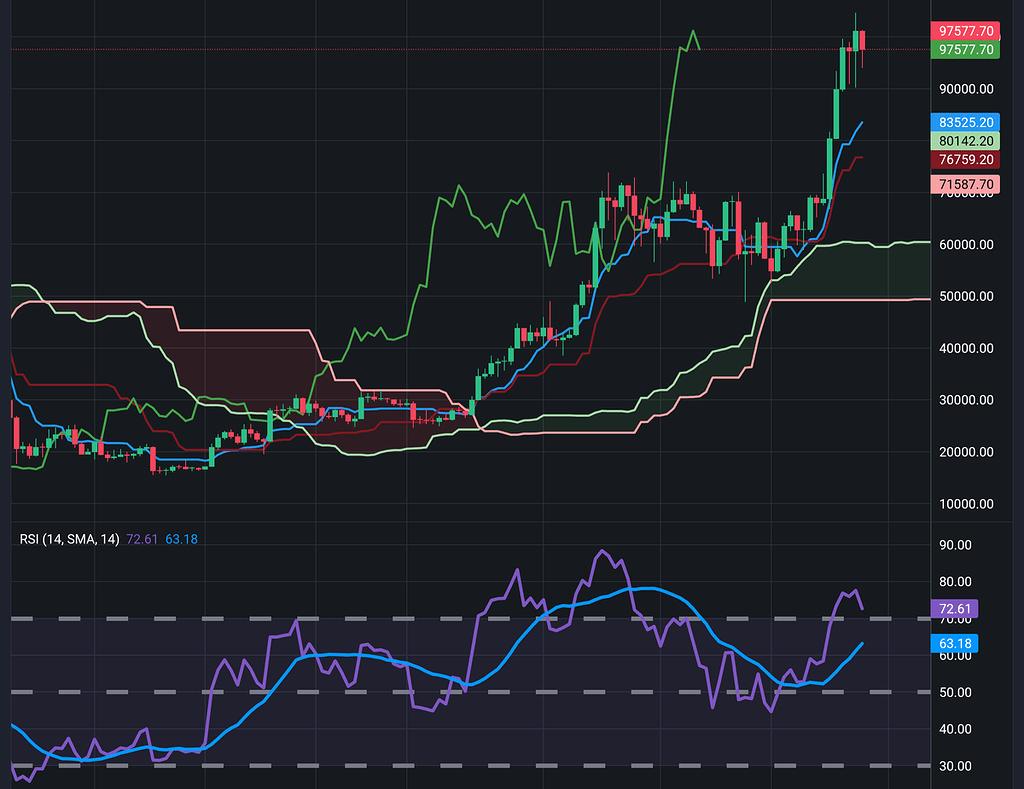Click the green 97577.70 price label
Image resolution: width=1024 pixels, height=789 pixels.
pos(964,49)
